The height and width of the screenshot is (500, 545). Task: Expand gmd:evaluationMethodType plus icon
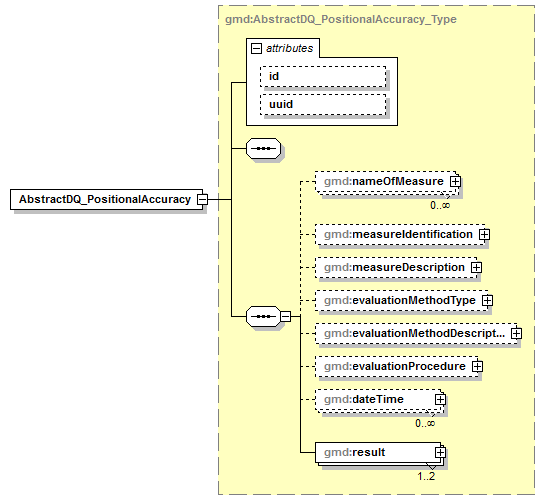click(487, 301)
